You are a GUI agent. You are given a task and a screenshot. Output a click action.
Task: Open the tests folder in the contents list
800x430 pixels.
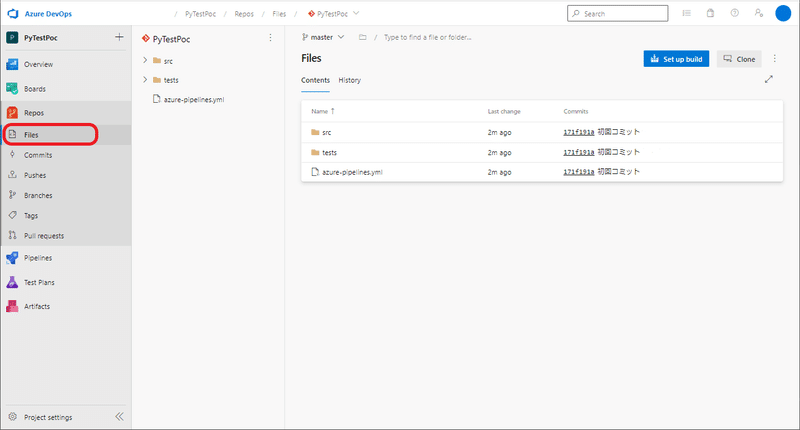click(x=329, y=153)
